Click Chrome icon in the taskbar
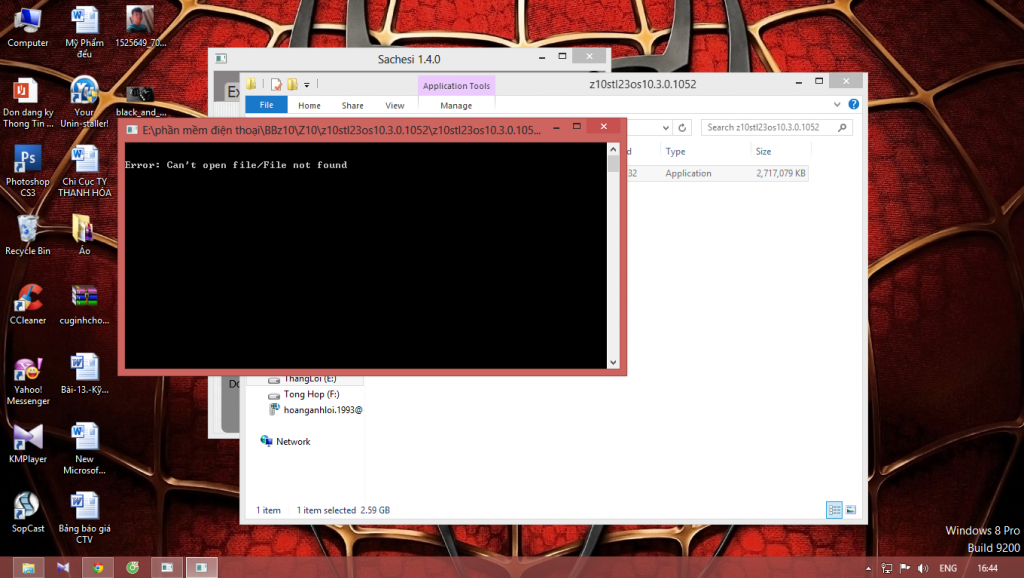1024x578 pixels. point(98,567)
